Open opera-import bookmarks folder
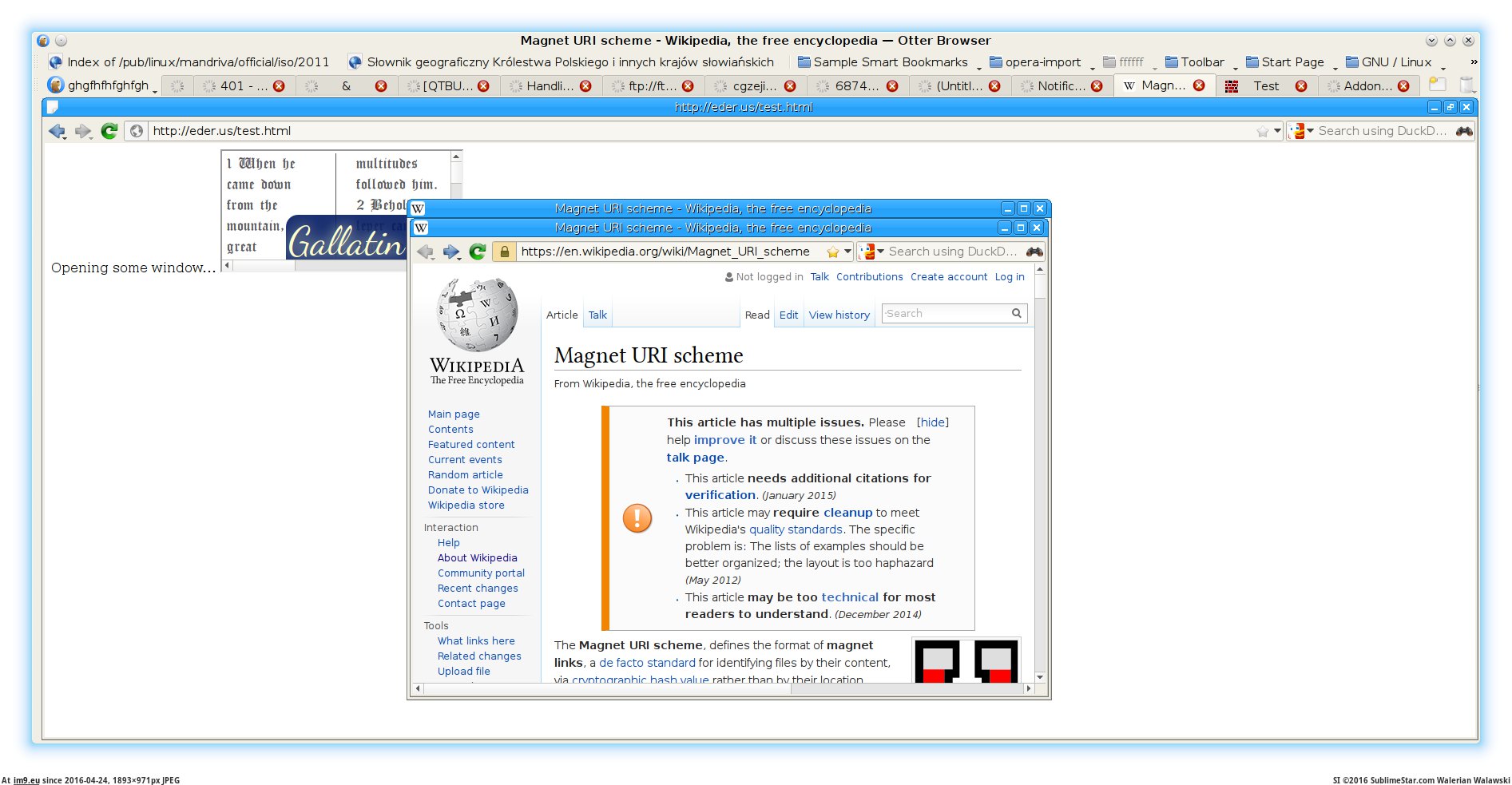This screenshot has height=785, width=1512. tap(1042, 62)
